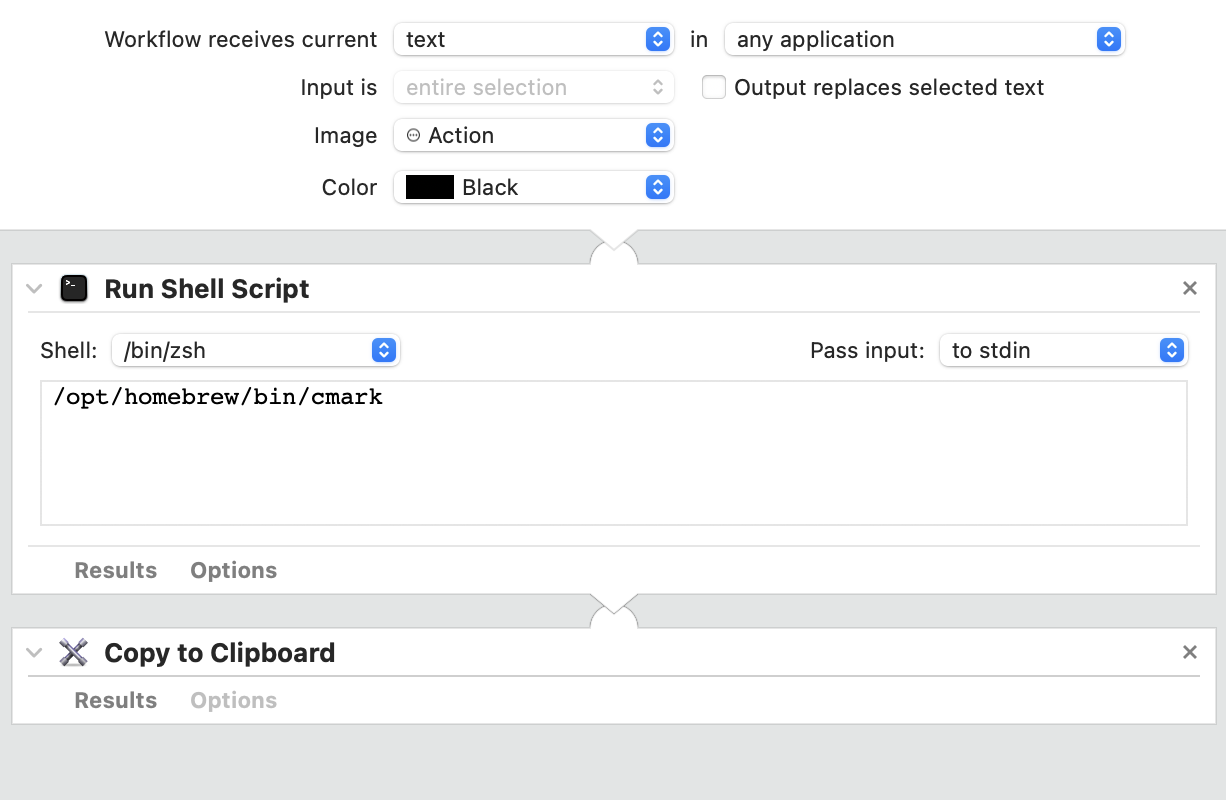The height and width of the screenshot is (800, 1226).
Task: Click the black color swatch
Action: 428,187
